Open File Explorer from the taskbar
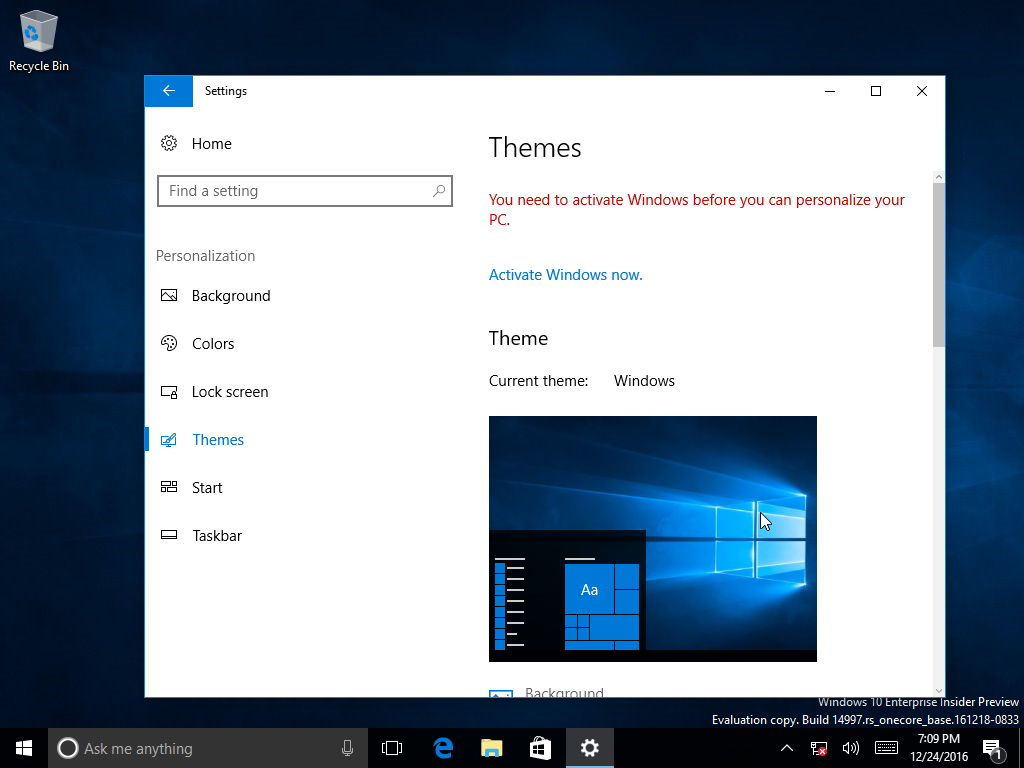 click(491, 748)
